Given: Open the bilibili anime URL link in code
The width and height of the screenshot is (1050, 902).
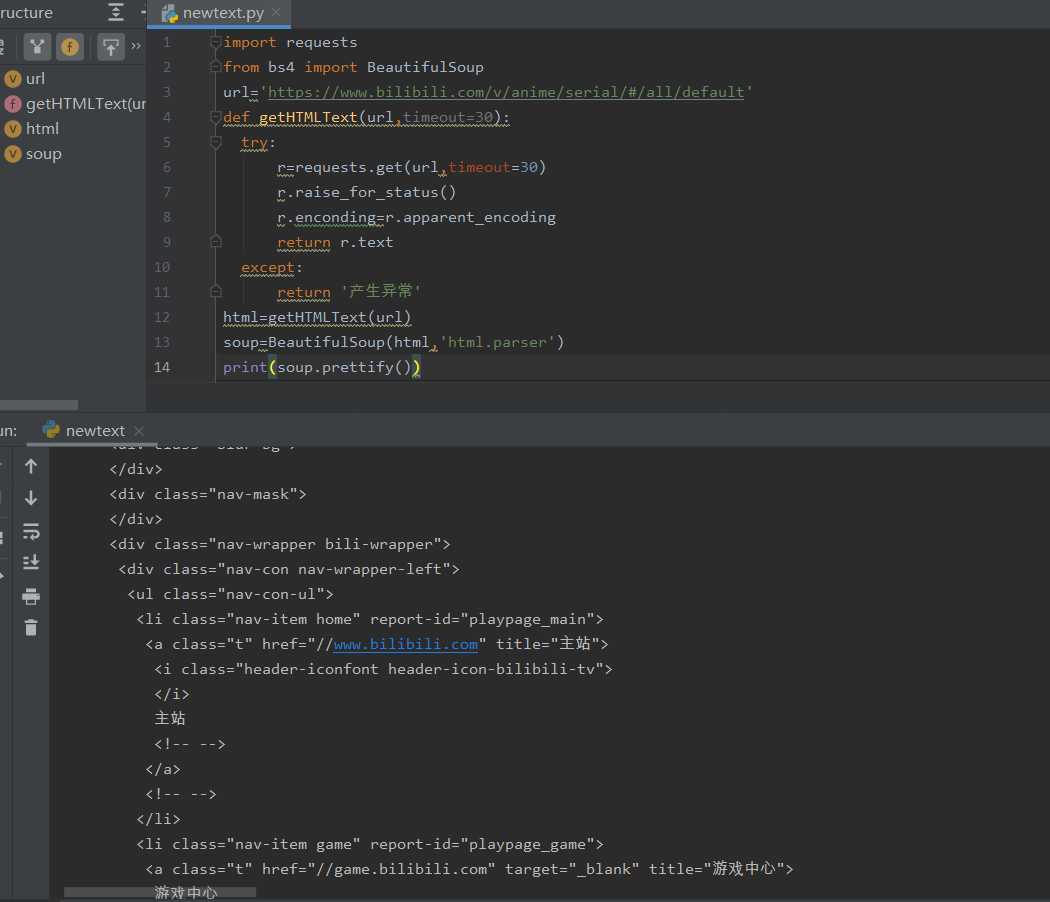Looking at the screenshot, I should click(506, 92).
